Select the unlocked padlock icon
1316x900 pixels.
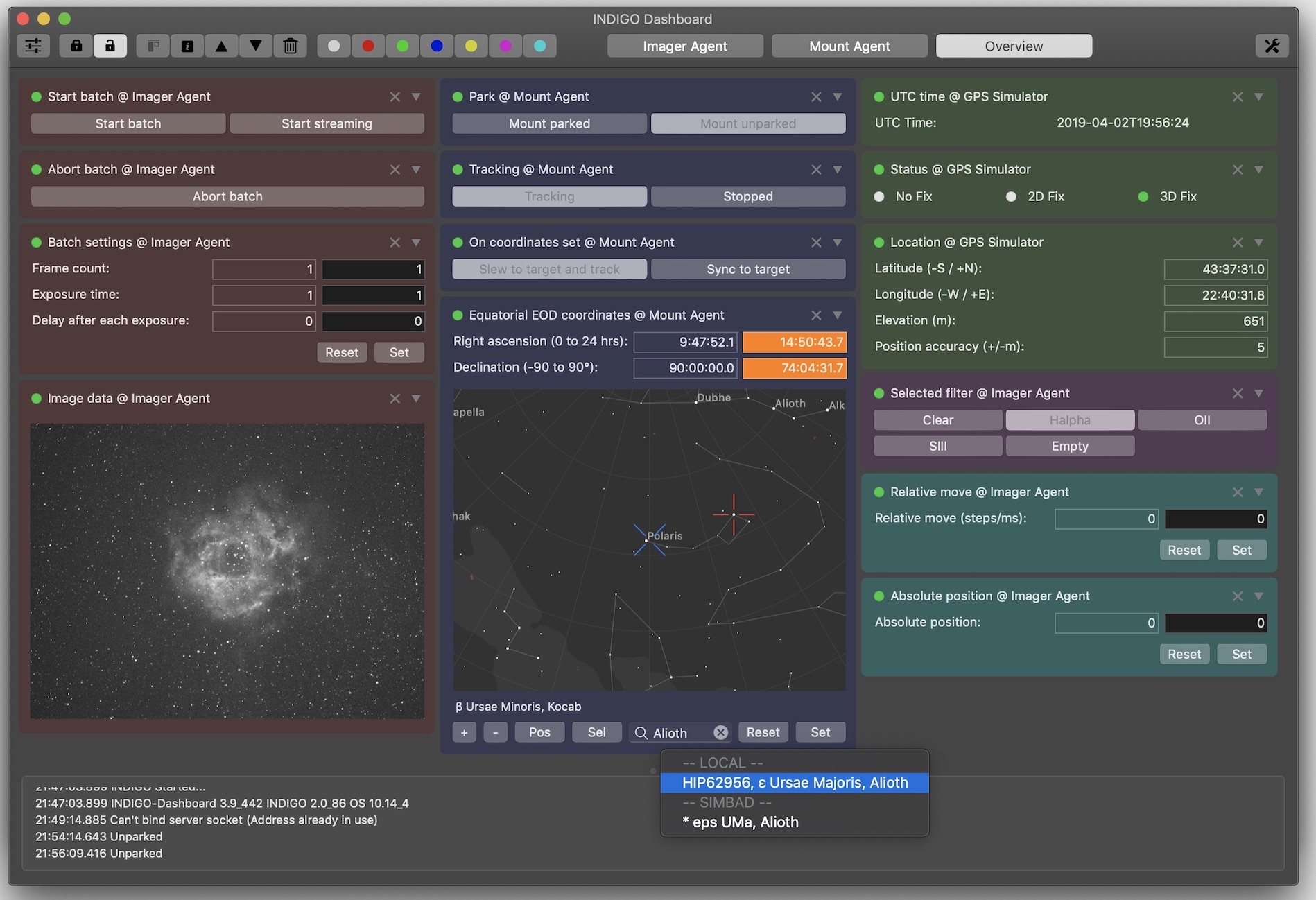(110, 46)
